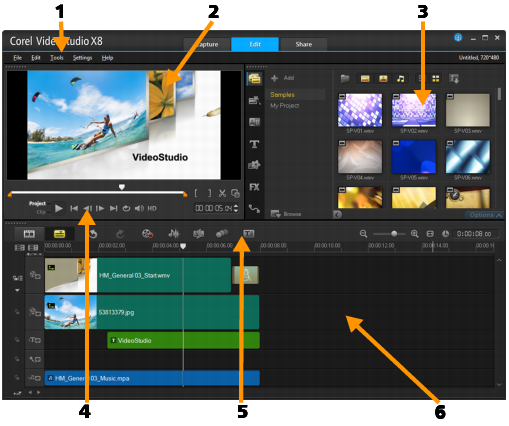Click the zoom in magnifier icon
Viewport: 509px width, 426px height.
[414, 234]
